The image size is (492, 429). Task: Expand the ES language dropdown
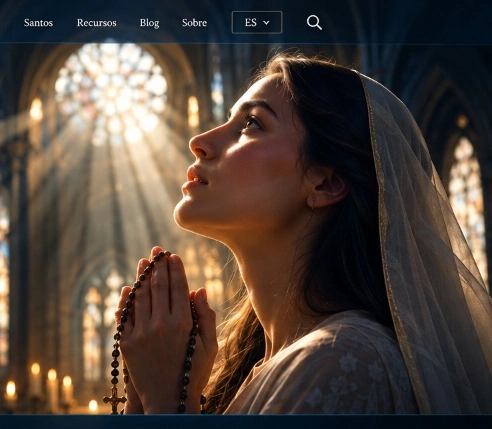tap(257, 22)
